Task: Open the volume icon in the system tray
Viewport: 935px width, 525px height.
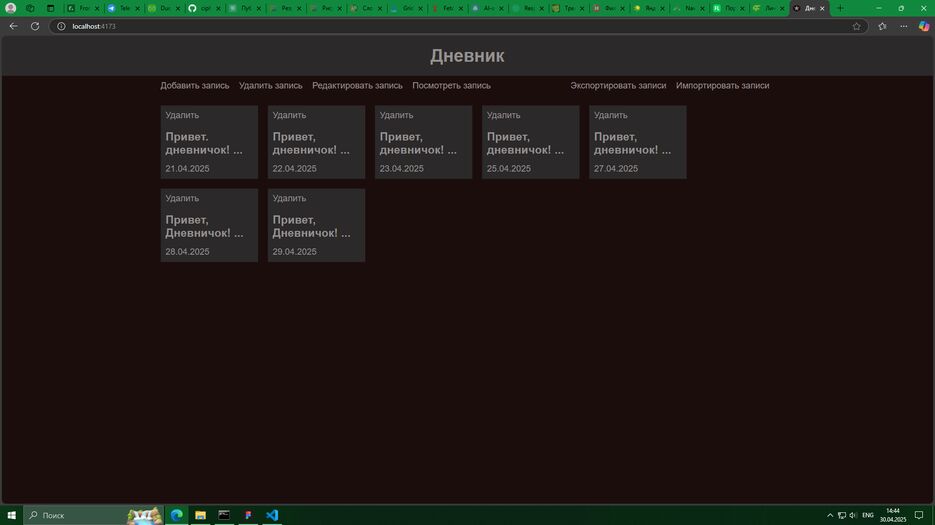Action: click(x=853, y=515)
